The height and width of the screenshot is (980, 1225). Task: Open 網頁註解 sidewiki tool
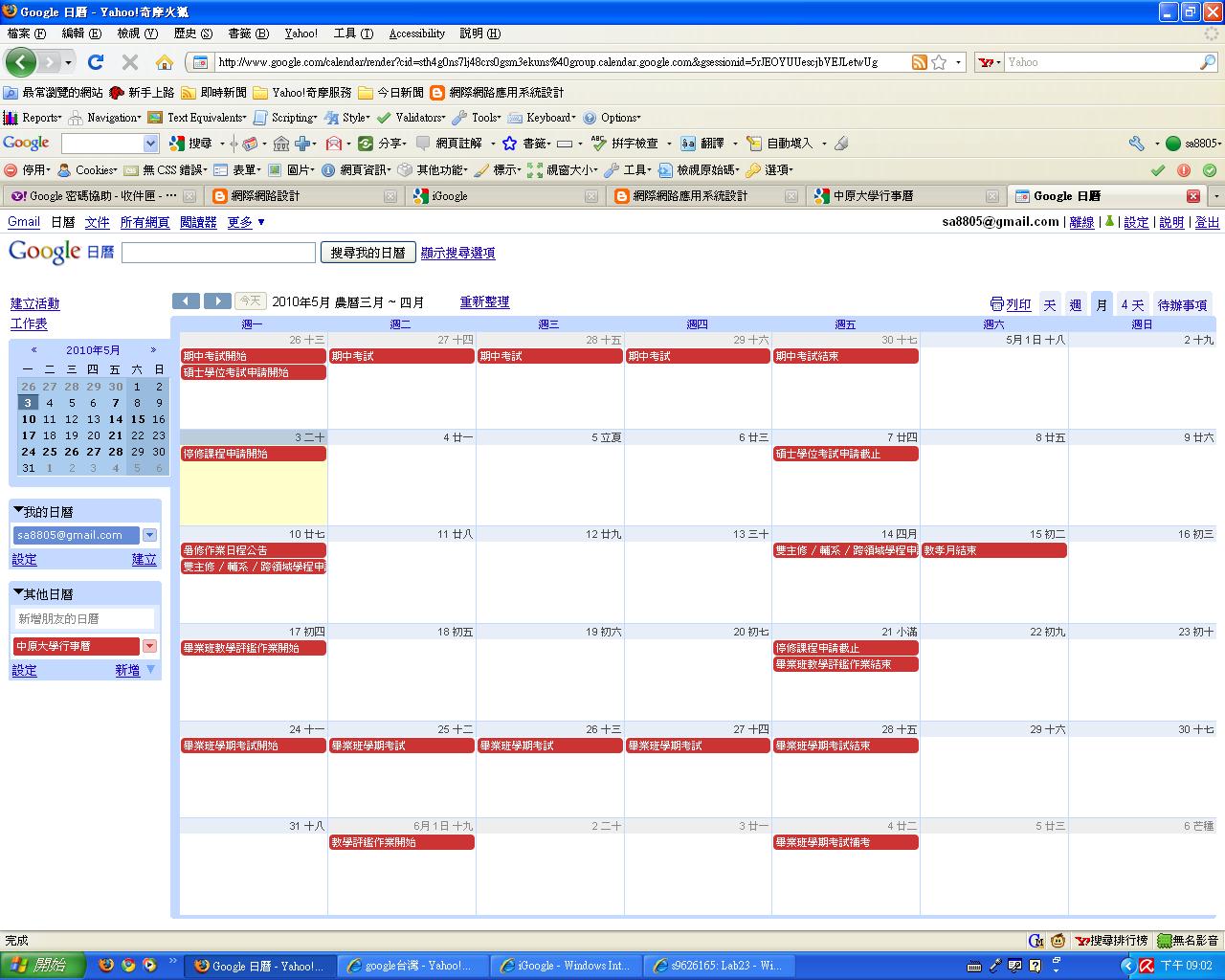449,144
